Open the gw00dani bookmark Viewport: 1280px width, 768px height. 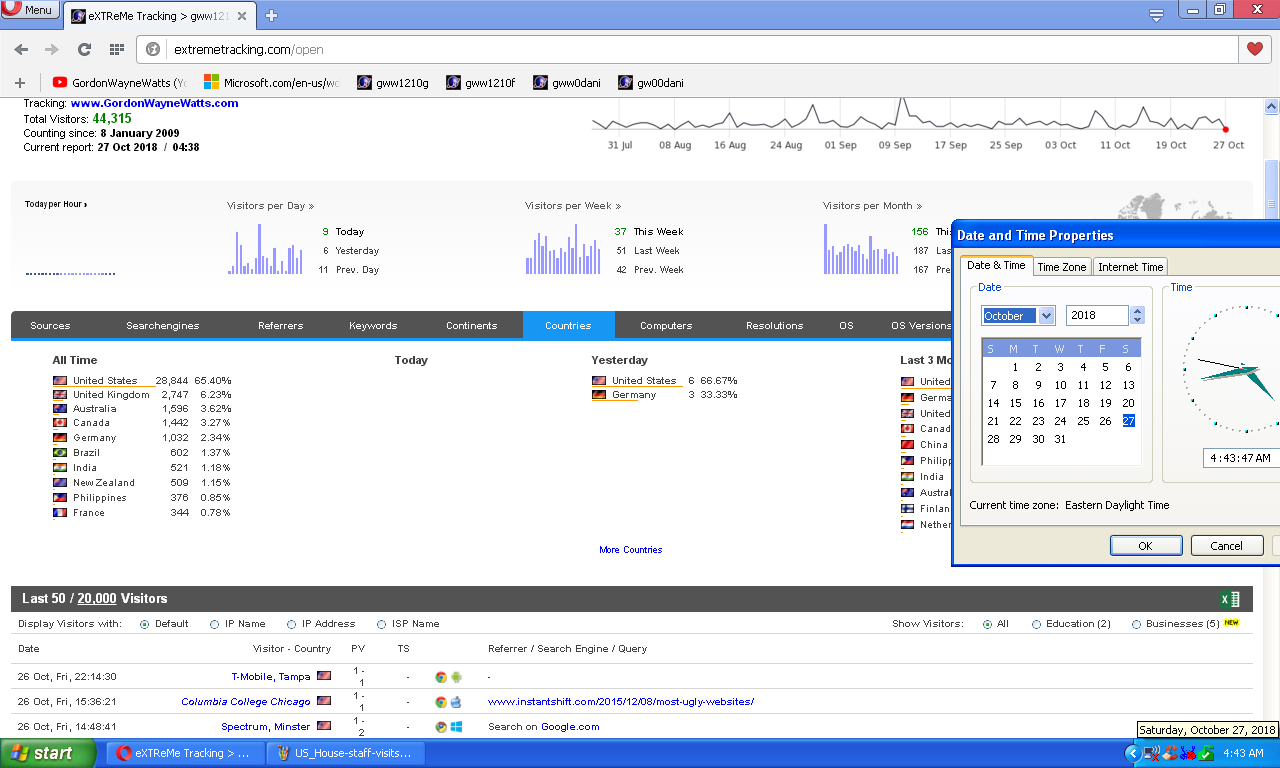652,83
